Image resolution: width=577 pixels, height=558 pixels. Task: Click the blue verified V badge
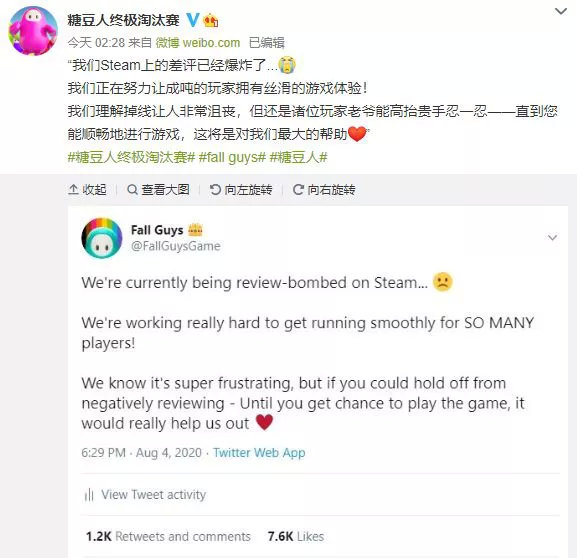coord(192,20)
